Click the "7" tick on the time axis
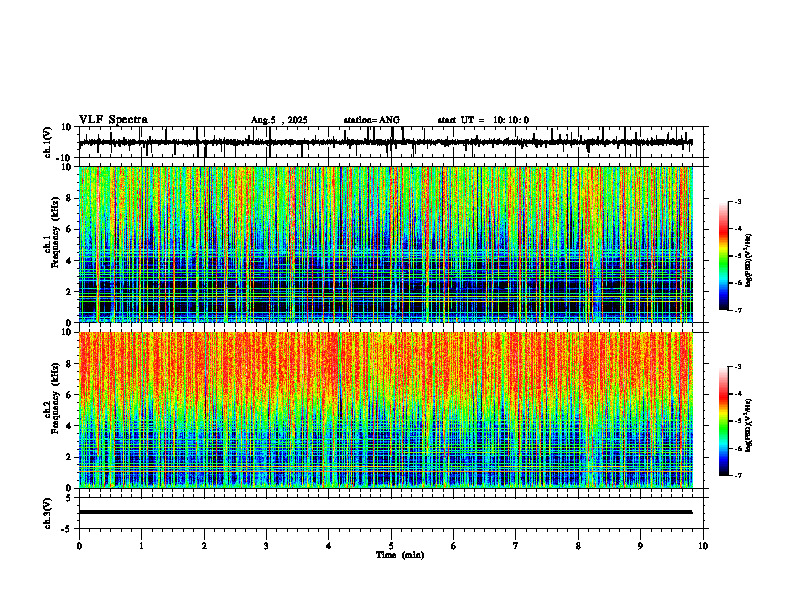792x612 pixels. point(516,546)
